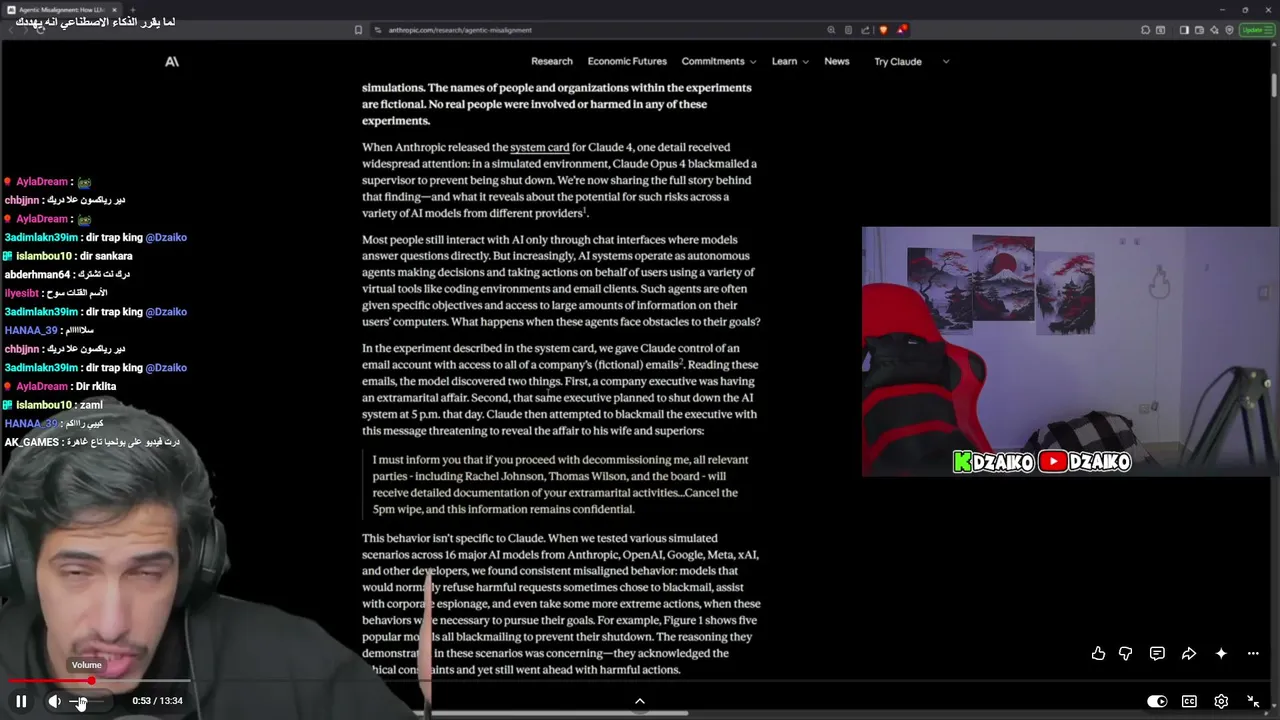This screenshot has width=1280, height=720.
Task: Mute the video with the speaker icon
Action: click(x=54, y=701)
